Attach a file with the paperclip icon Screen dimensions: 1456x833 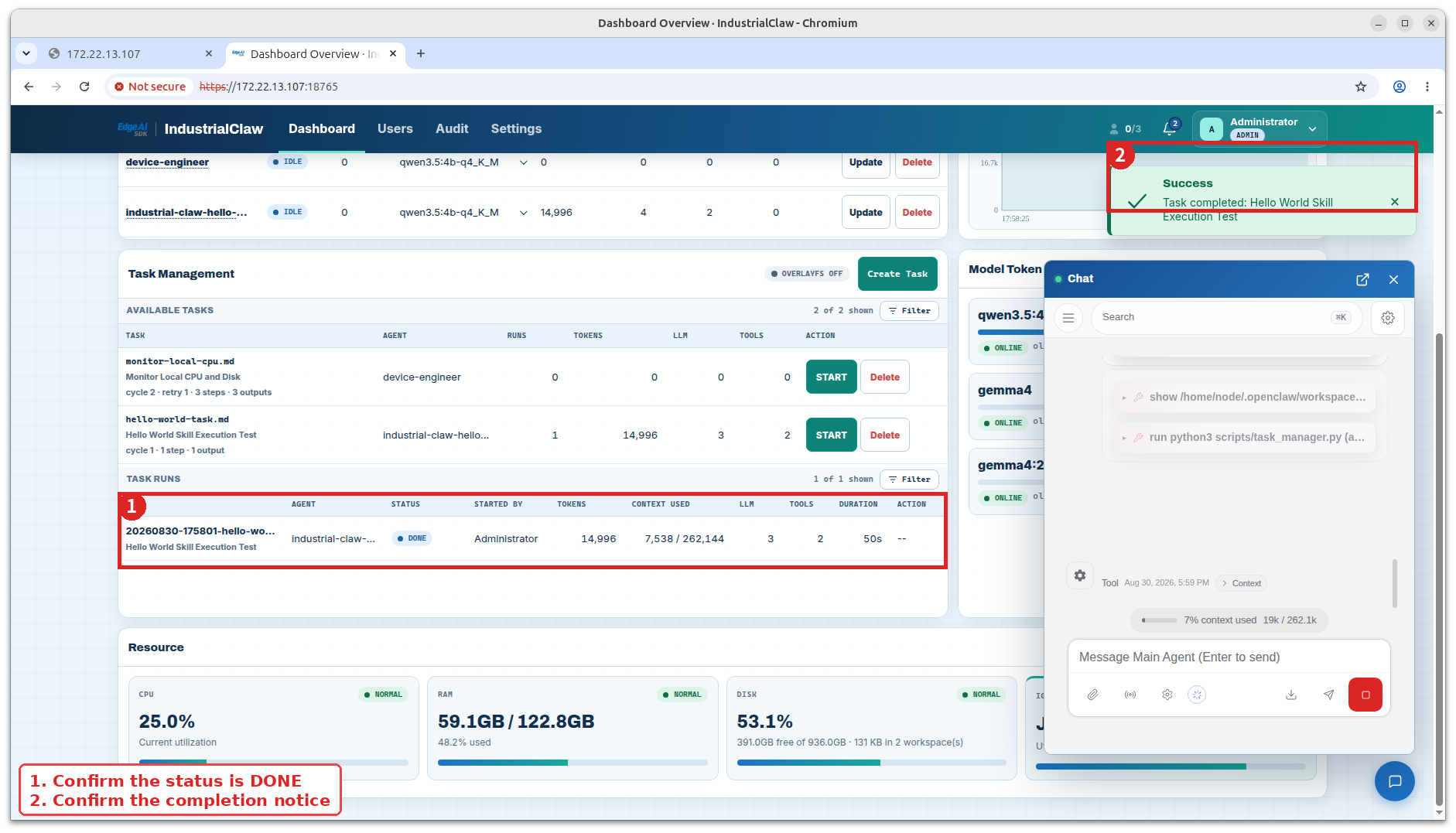point(1092,695)
